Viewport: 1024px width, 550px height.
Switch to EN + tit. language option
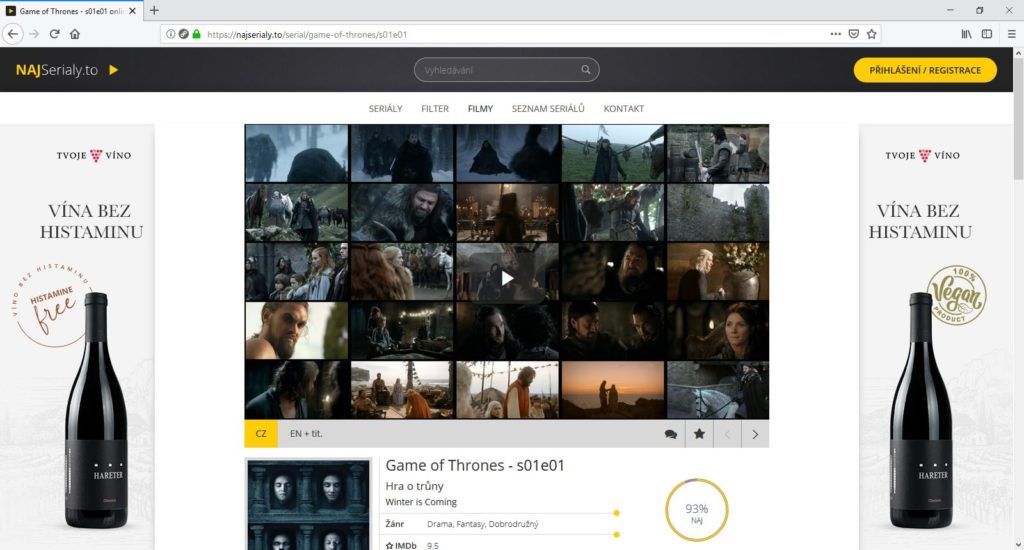[x=306, y=434]
